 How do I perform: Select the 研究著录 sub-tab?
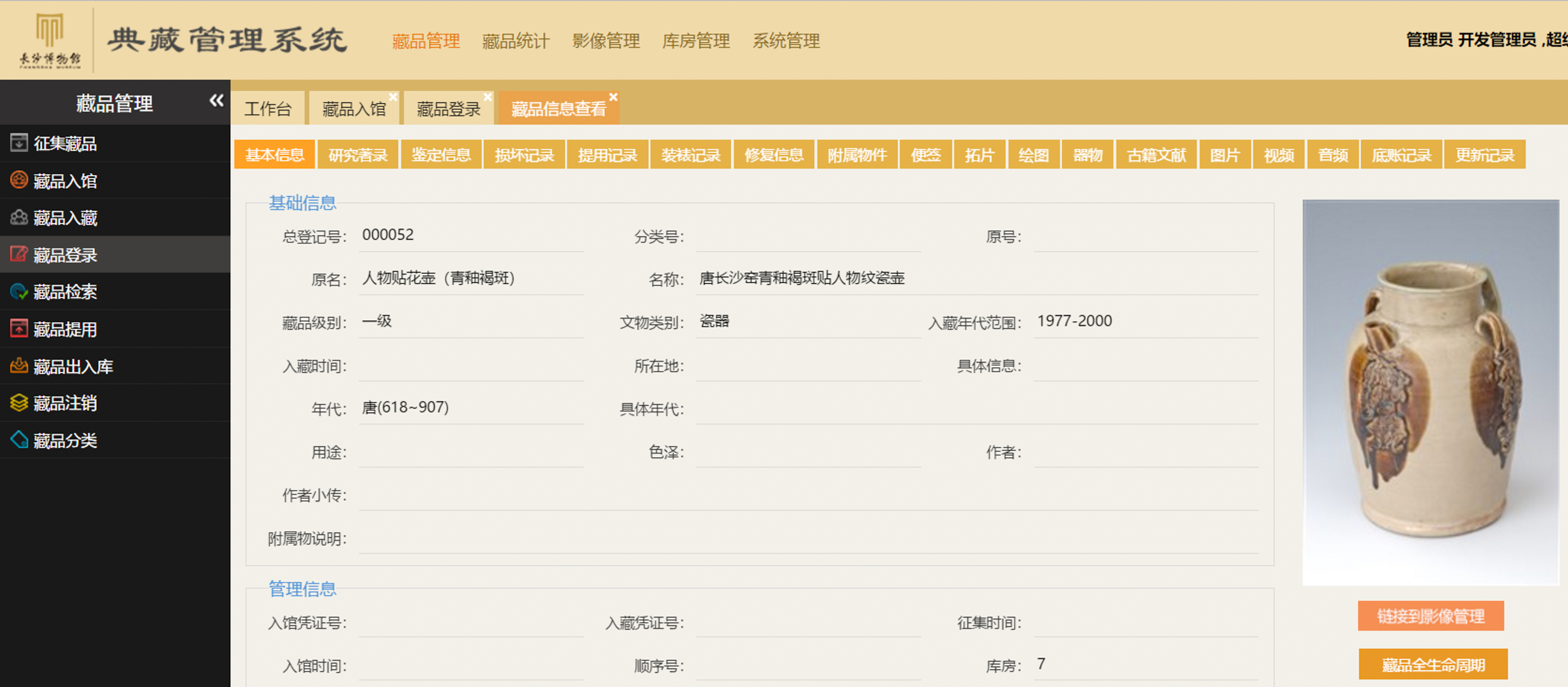click(x=358, y=155)
